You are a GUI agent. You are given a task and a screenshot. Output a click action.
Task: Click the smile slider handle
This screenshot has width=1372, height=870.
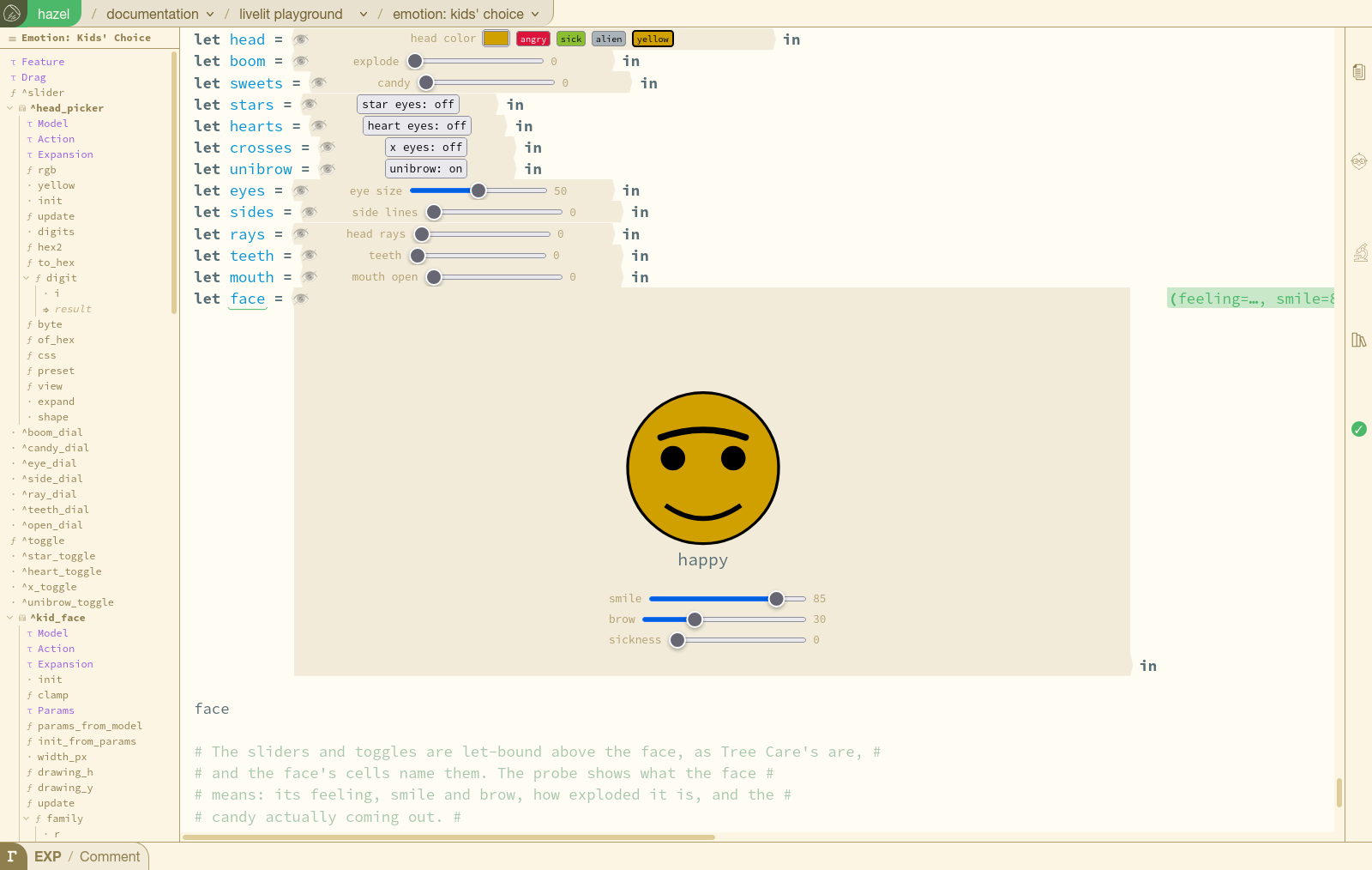point(776,599)
